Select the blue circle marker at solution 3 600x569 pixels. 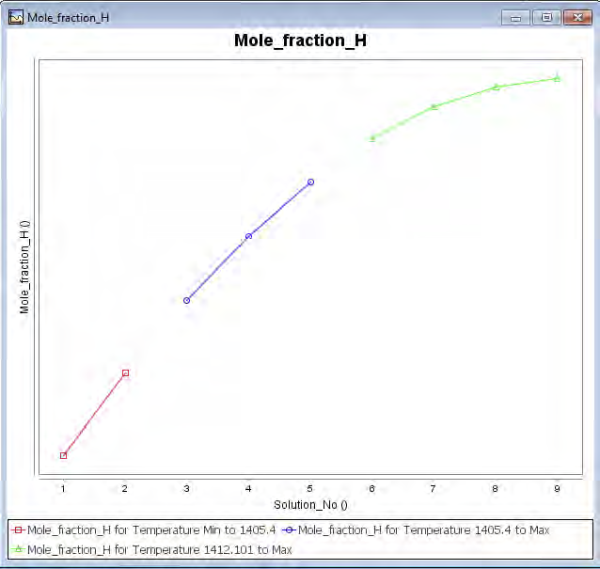[187, 301]
